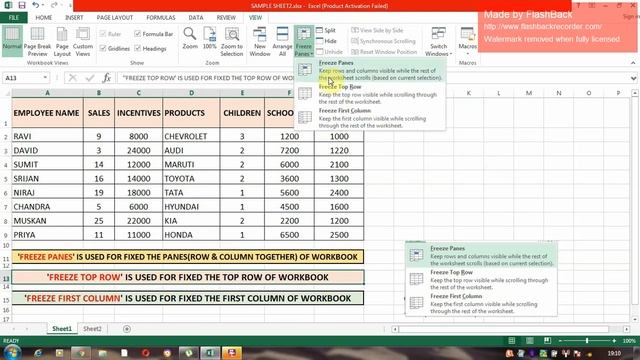
Task: Confirm entry with formula bar checkmark
Action: click(90, 78)
